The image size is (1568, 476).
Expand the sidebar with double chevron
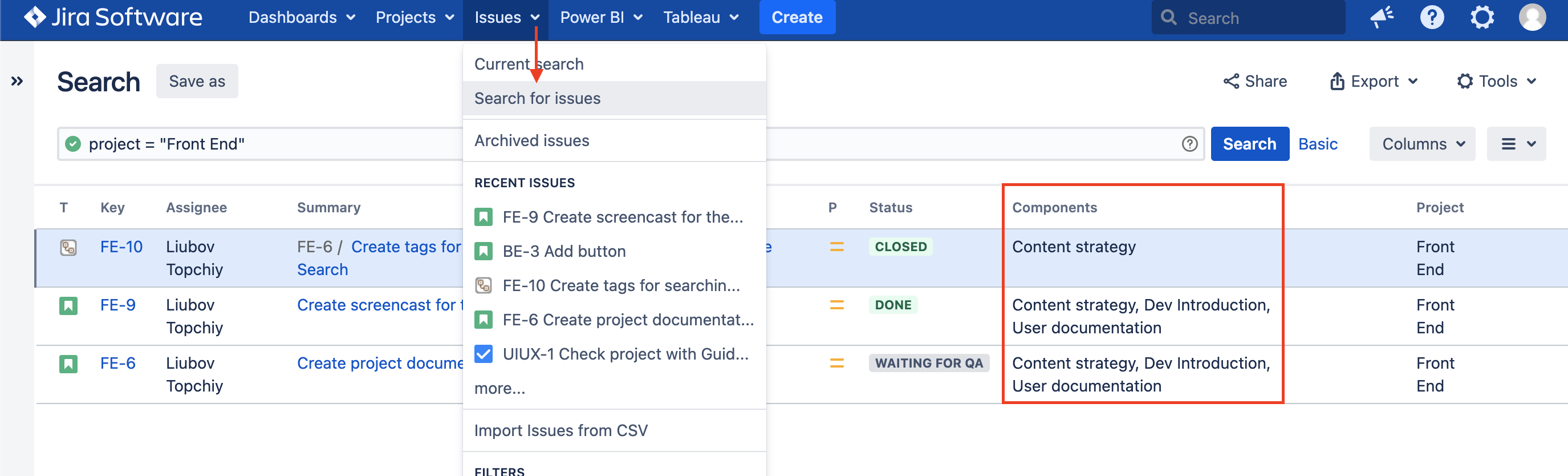point(17,81)
